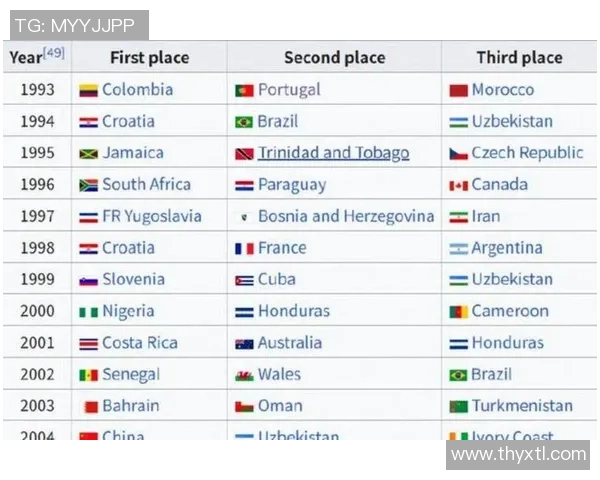The image size is (600, 480).
Task: Click the Australia flag icon
Action: pyautogui.click(x=244, y=344)
